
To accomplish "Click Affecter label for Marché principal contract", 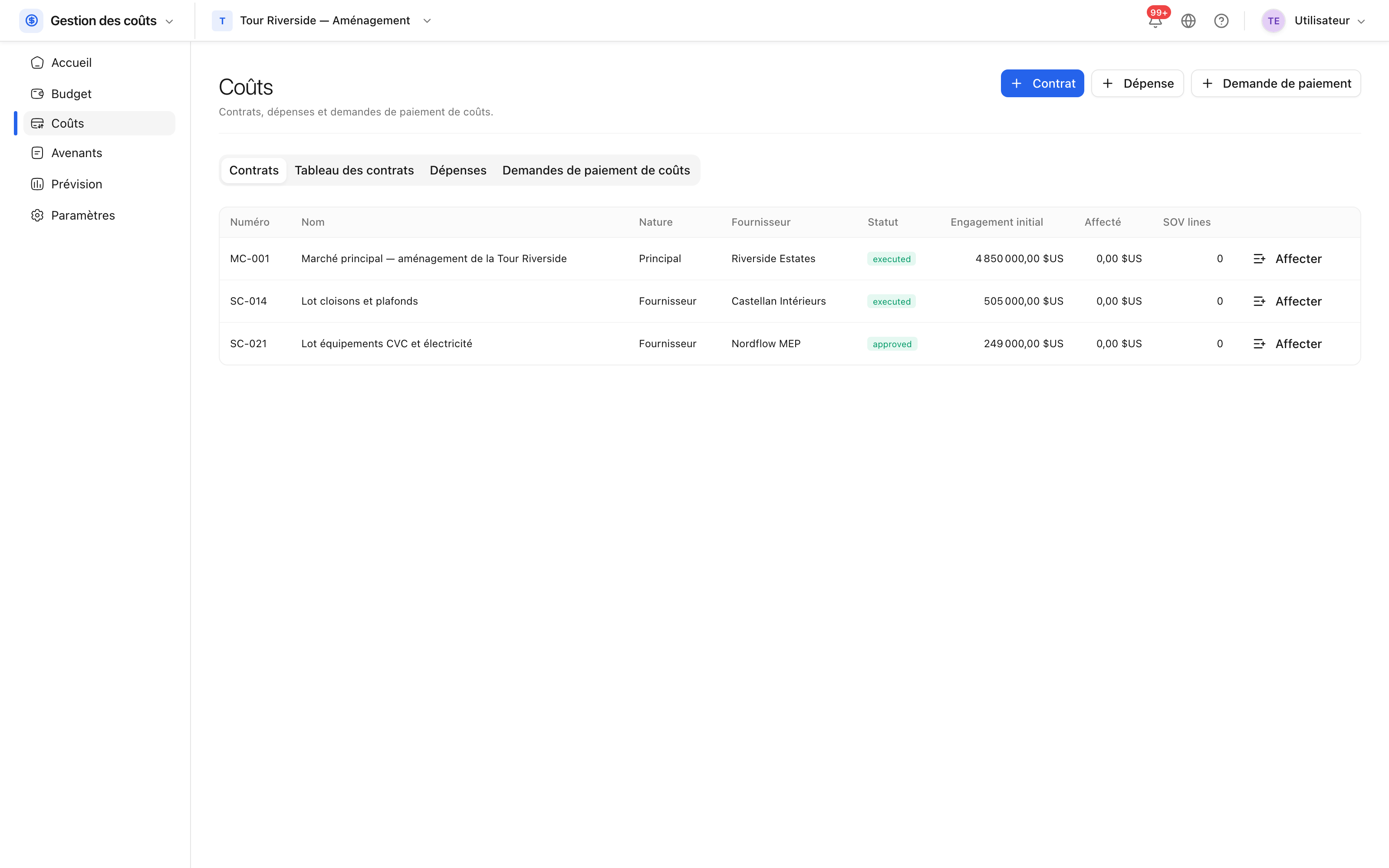I will pos(1298,259).
